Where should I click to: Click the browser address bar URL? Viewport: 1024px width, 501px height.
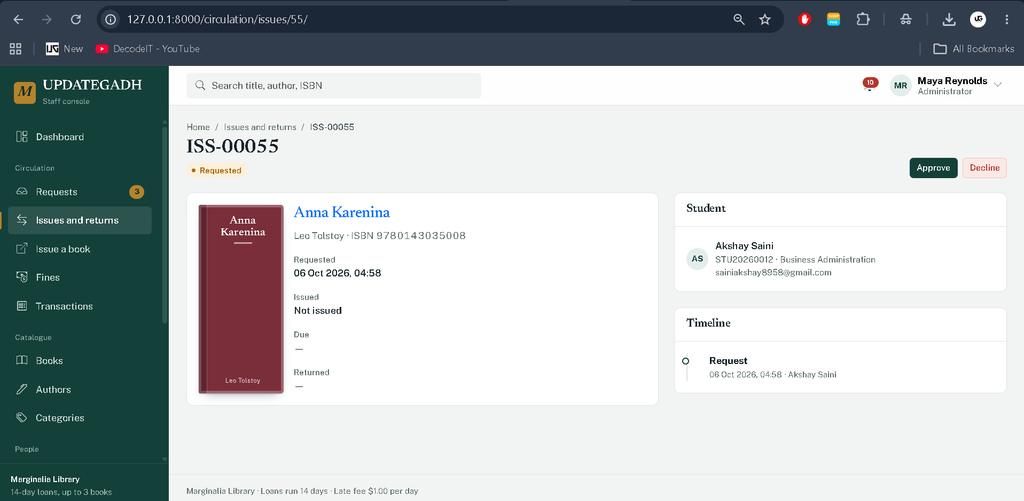point(217,20)
